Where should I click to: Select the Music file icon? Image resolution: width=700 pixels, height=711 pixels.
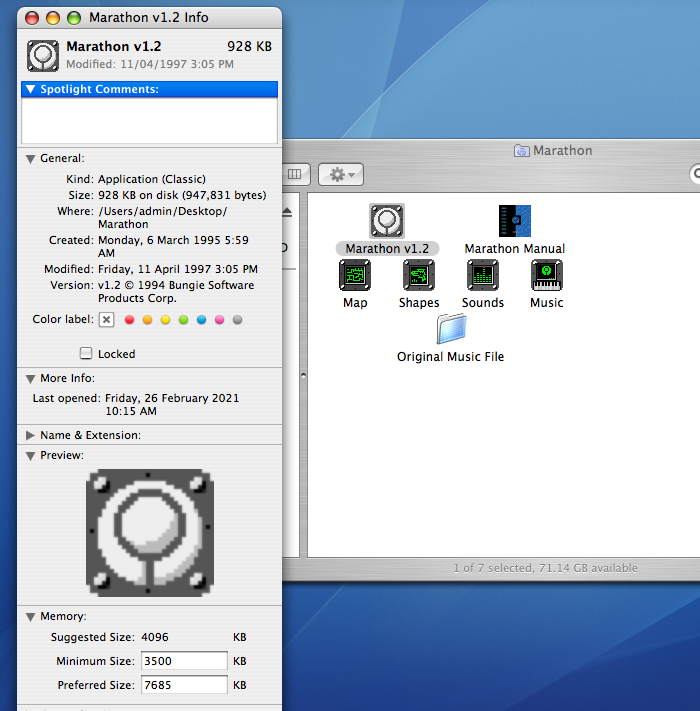click(x=547, y=275)
